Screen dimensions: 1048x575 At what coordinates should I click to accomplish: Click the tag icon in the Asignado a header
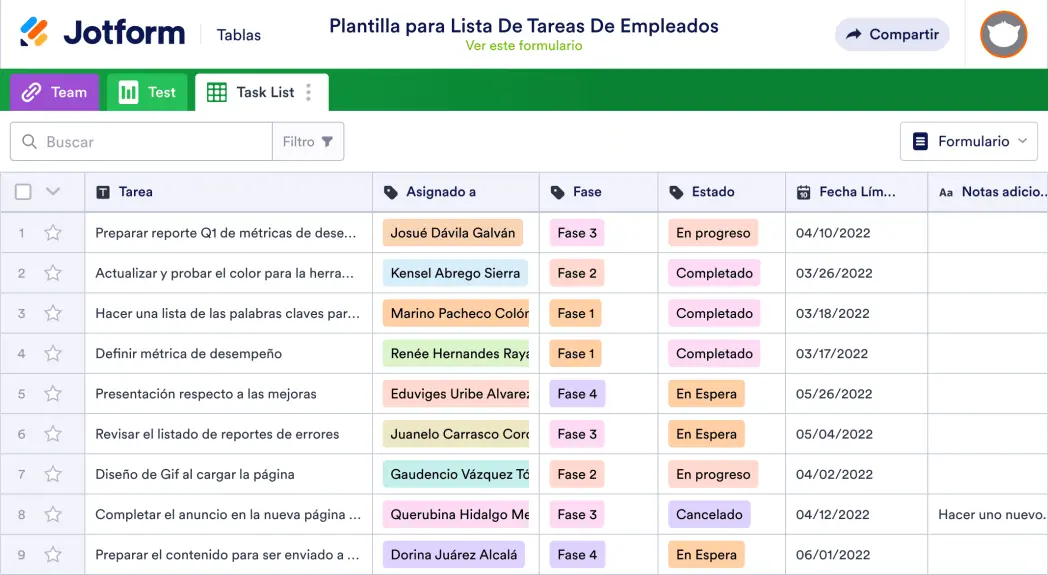(x=391, y=192)
